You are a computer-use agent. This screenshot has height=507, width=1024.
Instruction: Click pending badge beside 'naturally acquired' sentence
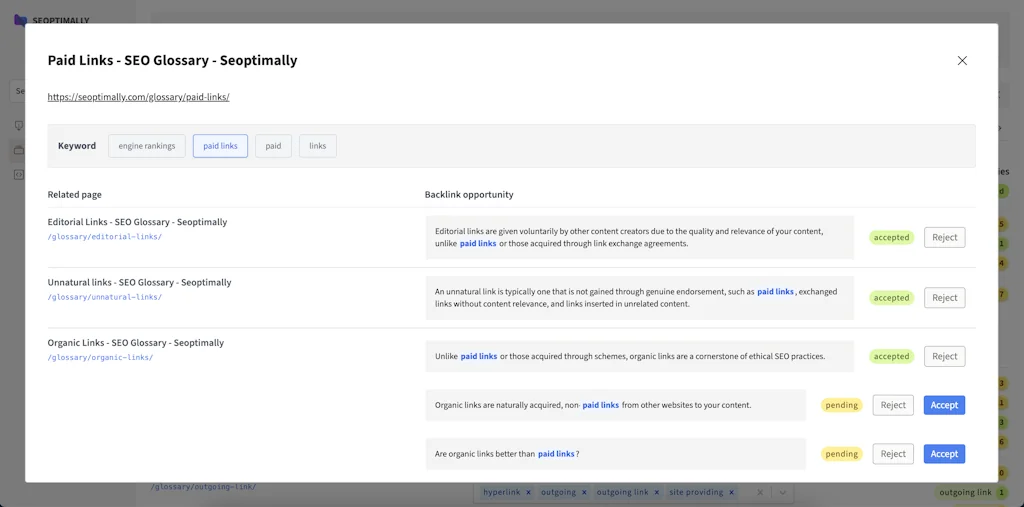(x=841, y=405)
